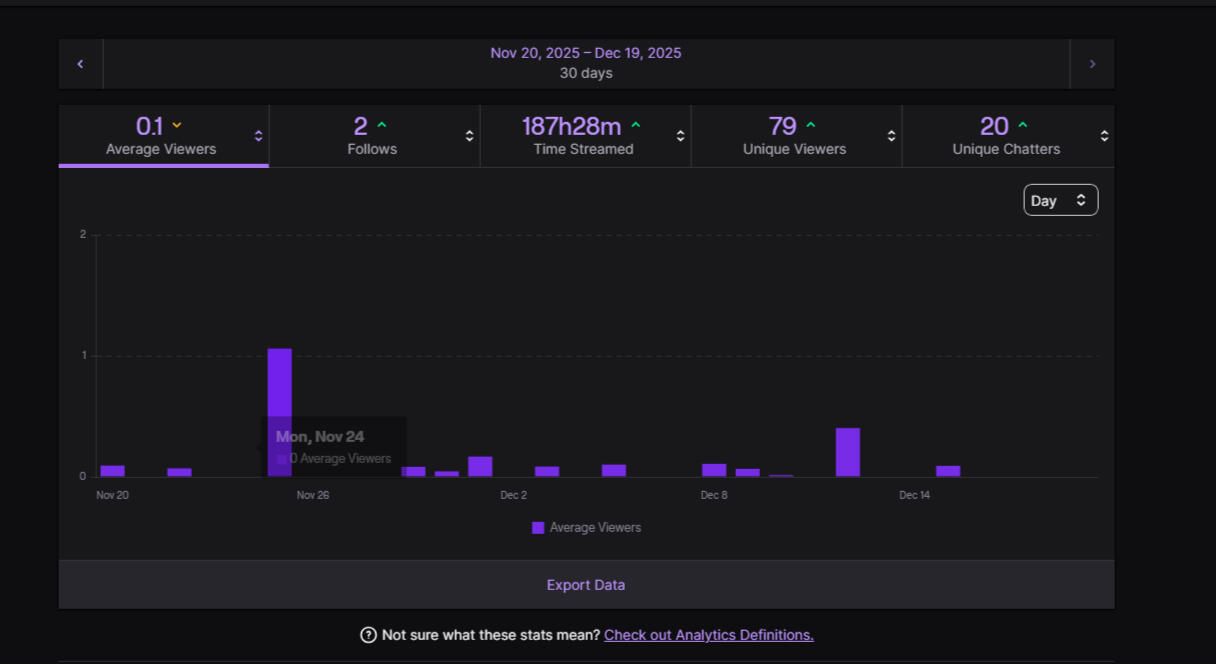Switch to the Time Streamed tab

tap(583, 136)
